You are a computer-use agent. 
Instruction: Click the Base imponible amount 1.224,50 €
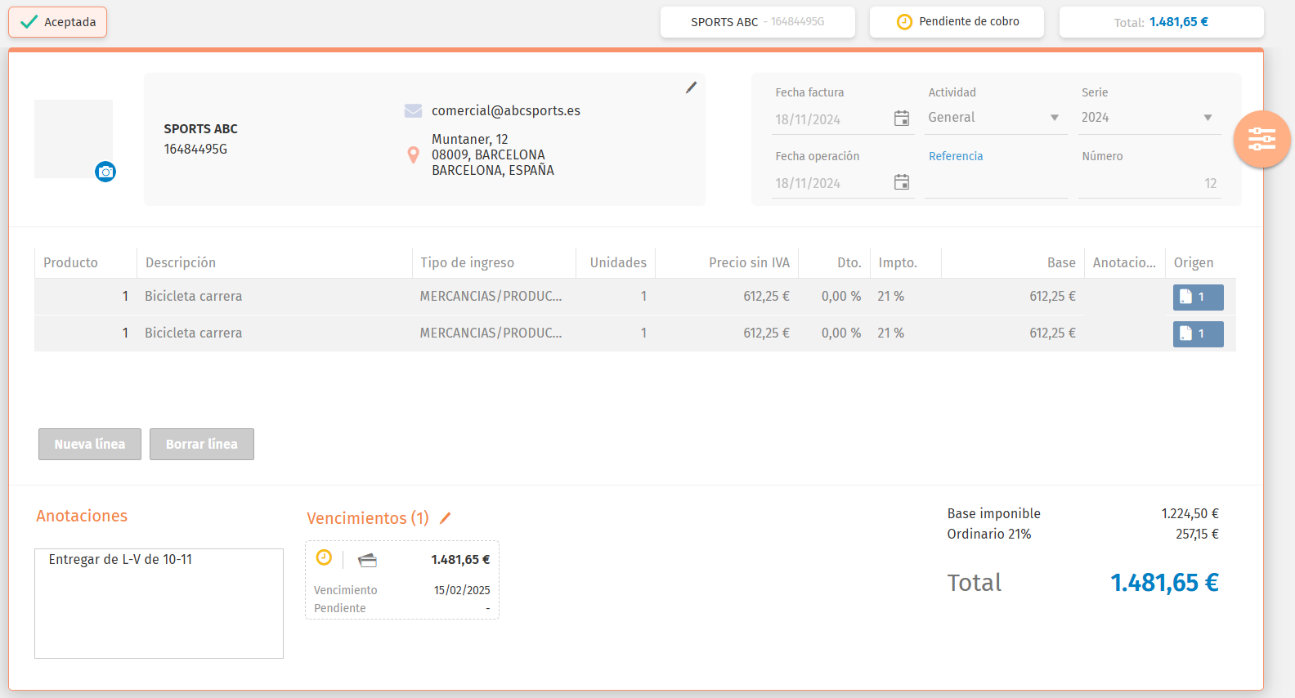[x=1190, y=514]
